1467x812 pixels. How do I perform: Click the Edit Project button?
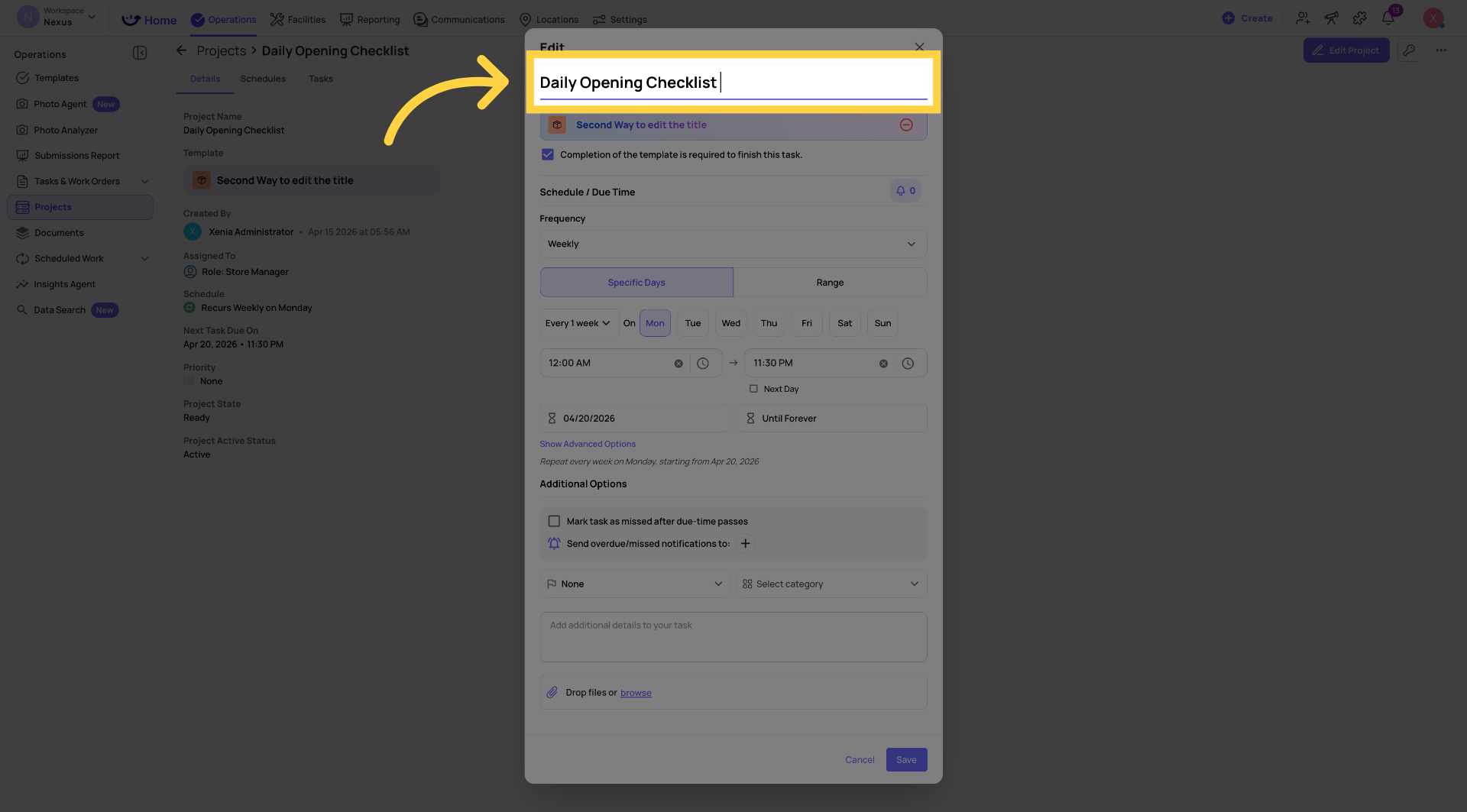pyautogui.click(x=1346, y=50)
